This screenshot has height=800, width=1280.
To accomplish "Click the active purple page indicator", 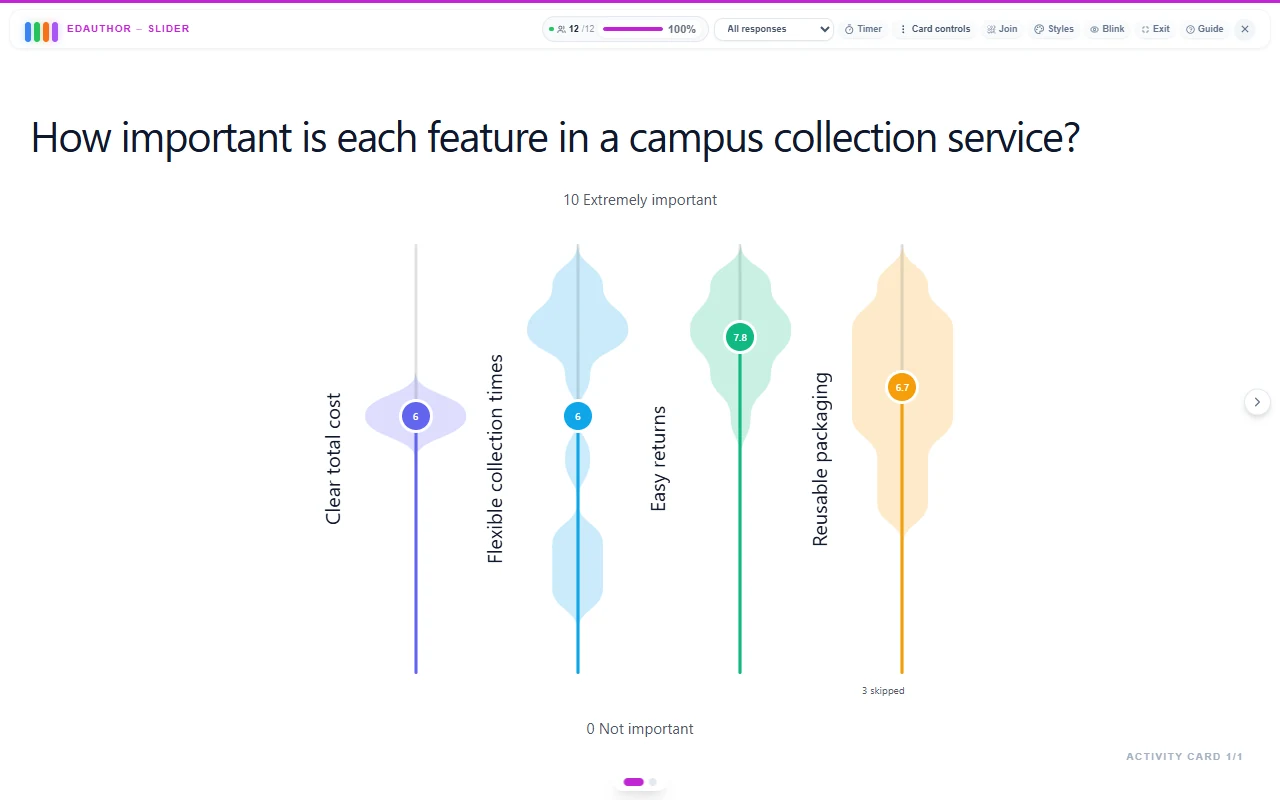I will point(633,782).
